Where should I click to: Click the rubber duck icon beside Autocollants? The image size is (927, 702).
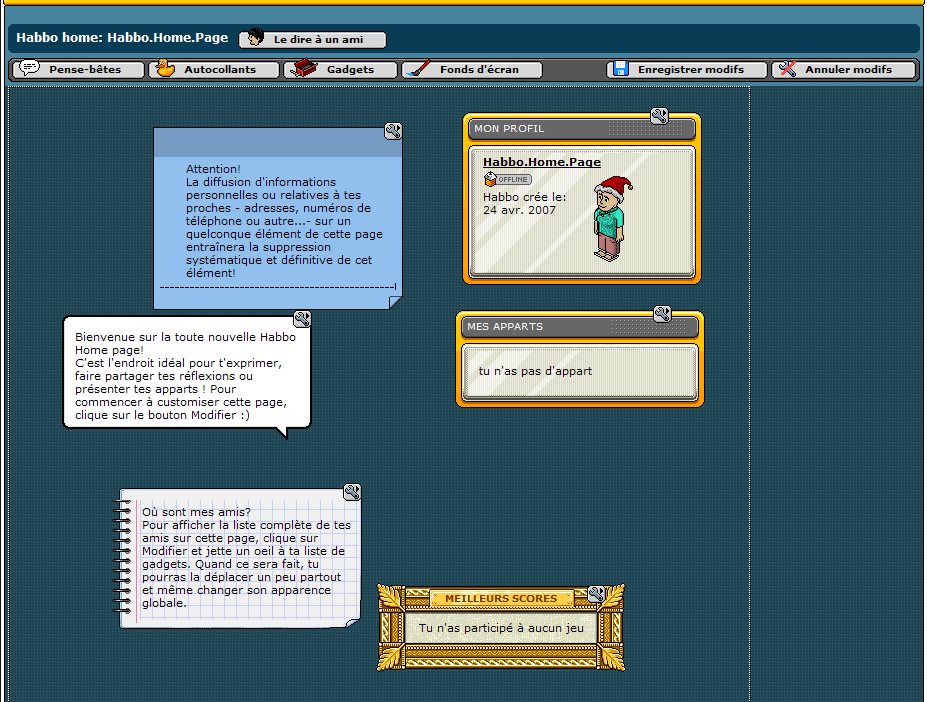point(166,68)
